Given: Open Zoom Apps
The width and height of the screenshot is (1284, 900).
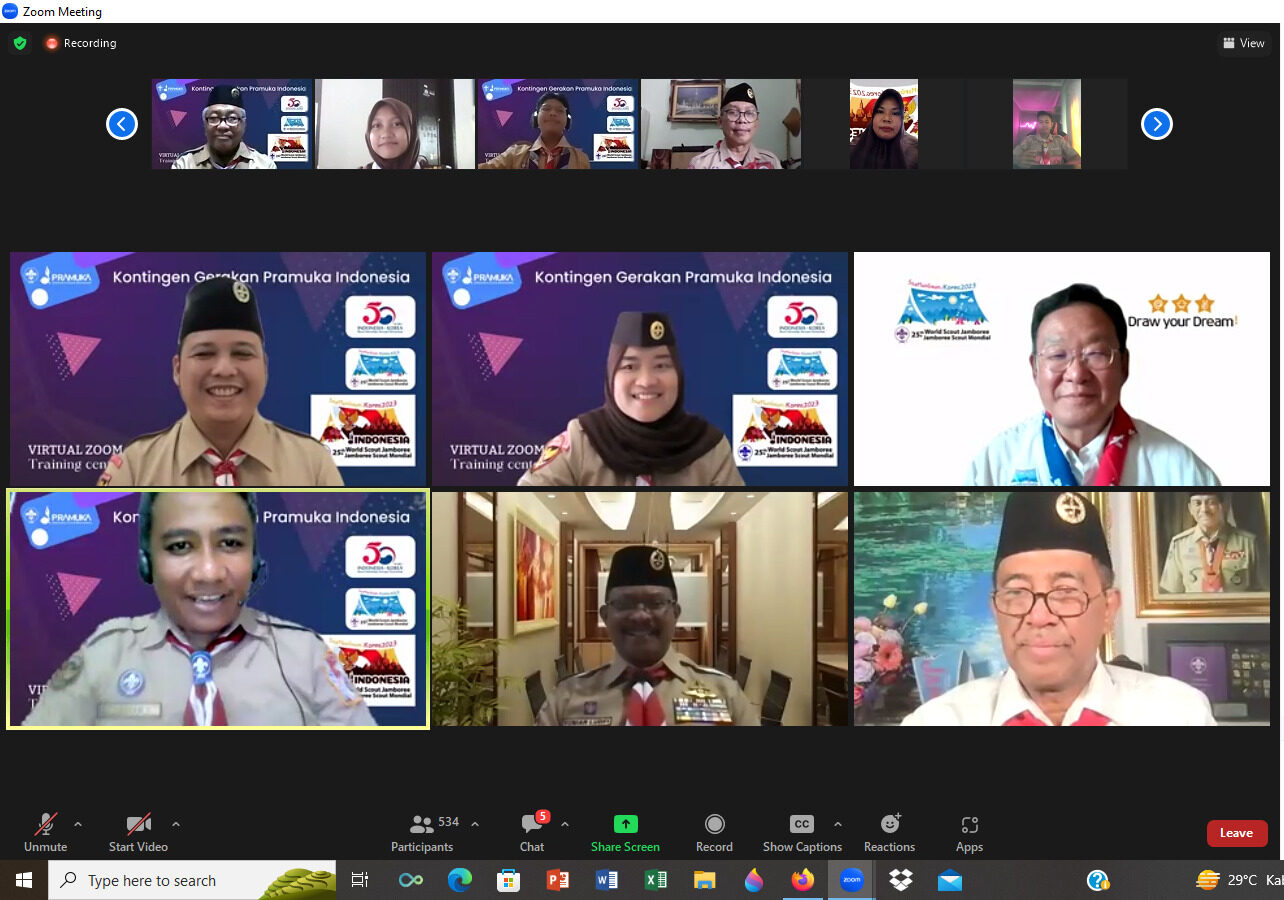Looking at the screenshot, I should click(969, 832).
